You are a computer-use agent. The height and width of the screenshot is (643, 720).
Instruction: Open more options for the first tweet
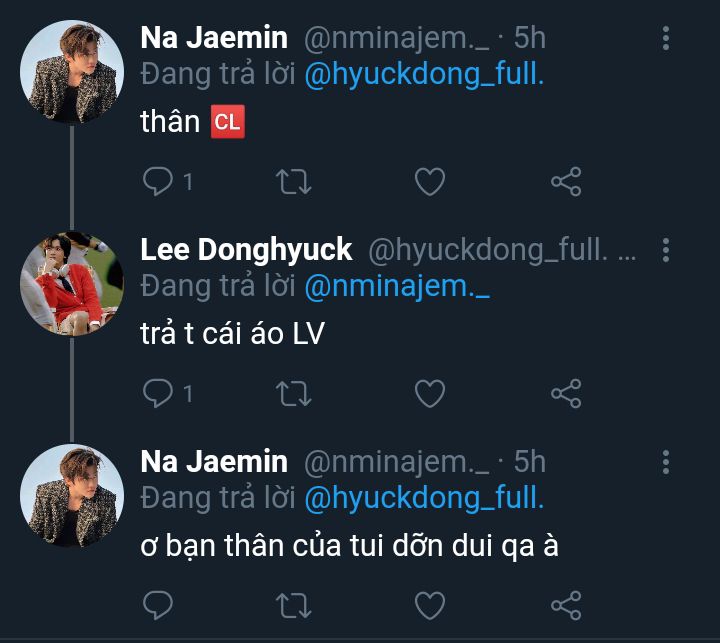666,39
